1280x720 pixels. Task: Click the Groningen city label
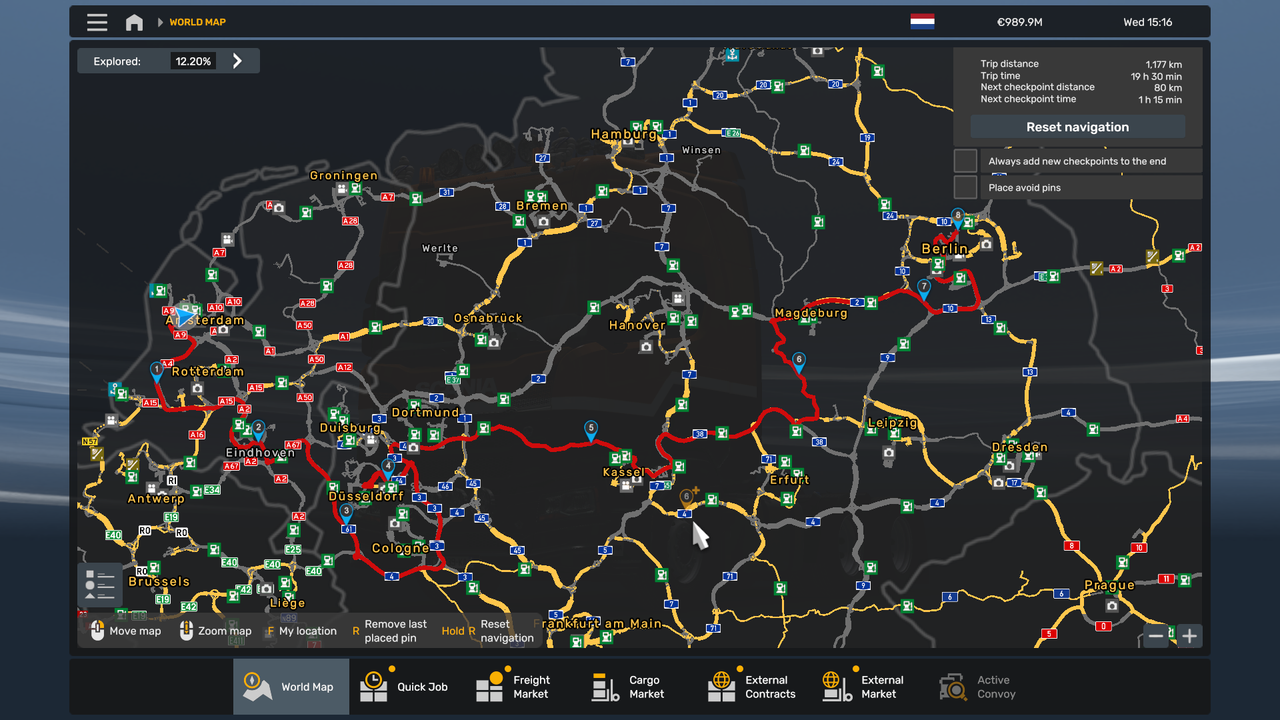(x=344, y=175)
